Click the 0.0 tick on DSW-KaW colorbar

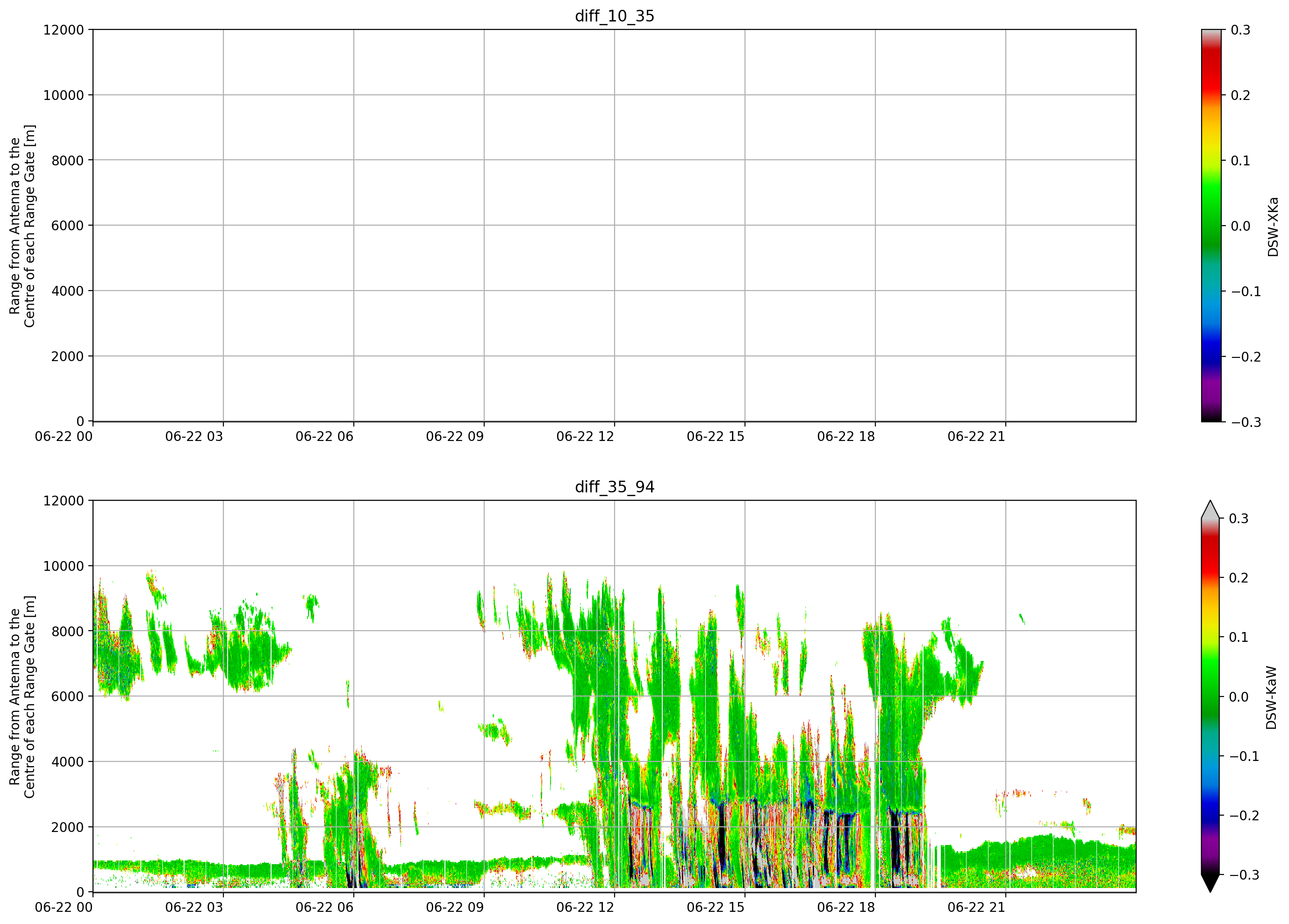click(1239, 697)
